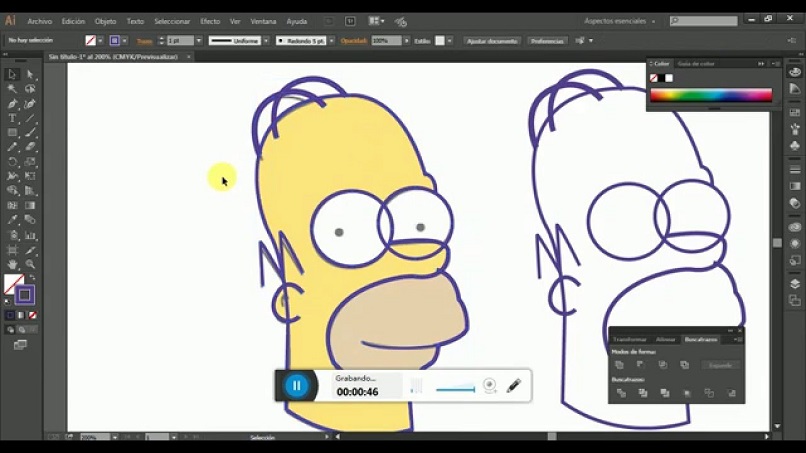The width and height of the screenshot is (806, 453).
Task: Open the Ventana menu
Action: [263, 21]
